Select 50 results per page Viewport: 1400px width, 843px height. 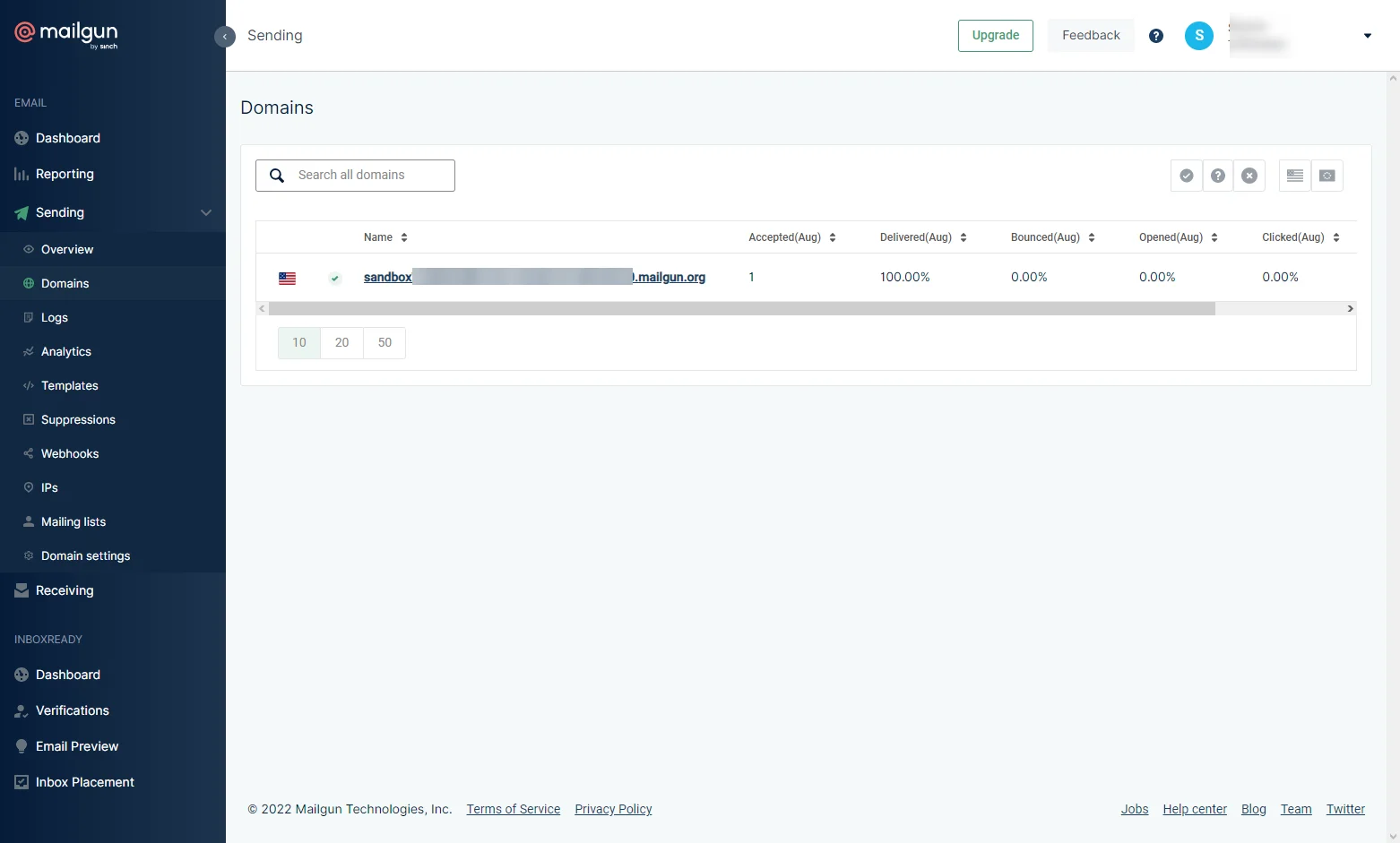385,342
